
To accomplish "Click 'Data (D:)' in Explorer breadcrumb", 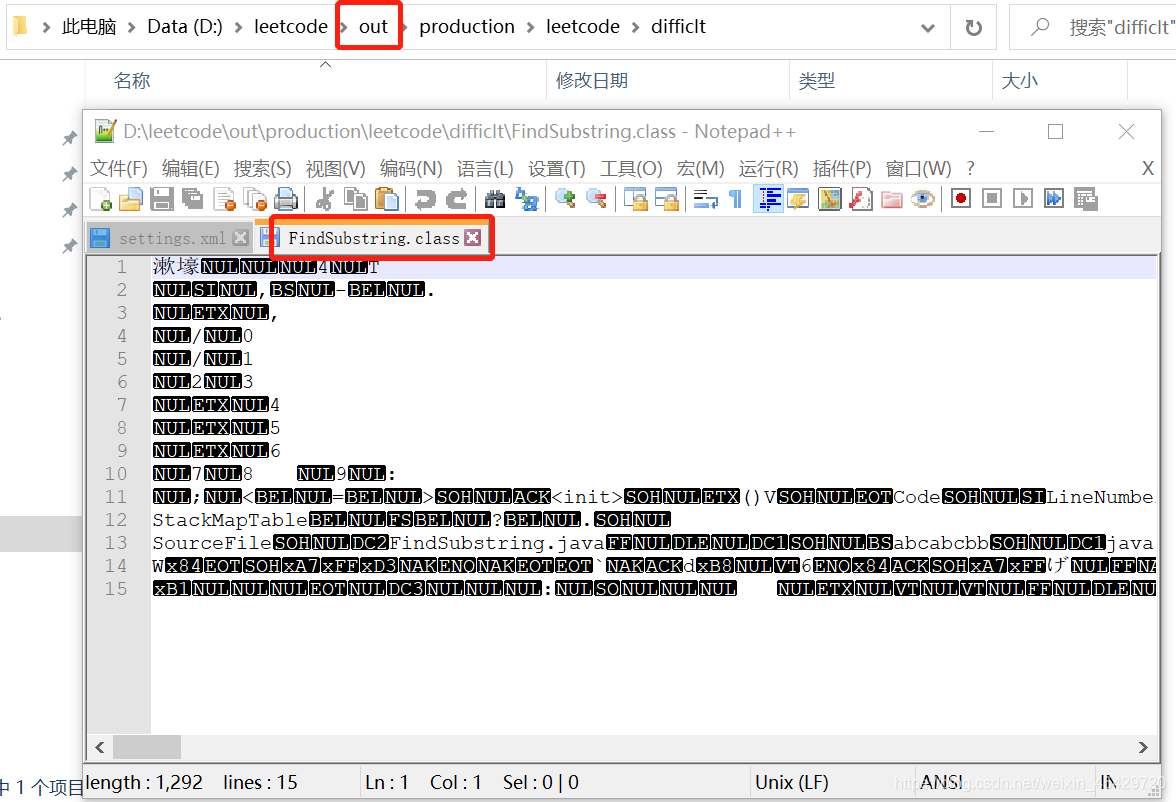I will (x=184, y=26).
